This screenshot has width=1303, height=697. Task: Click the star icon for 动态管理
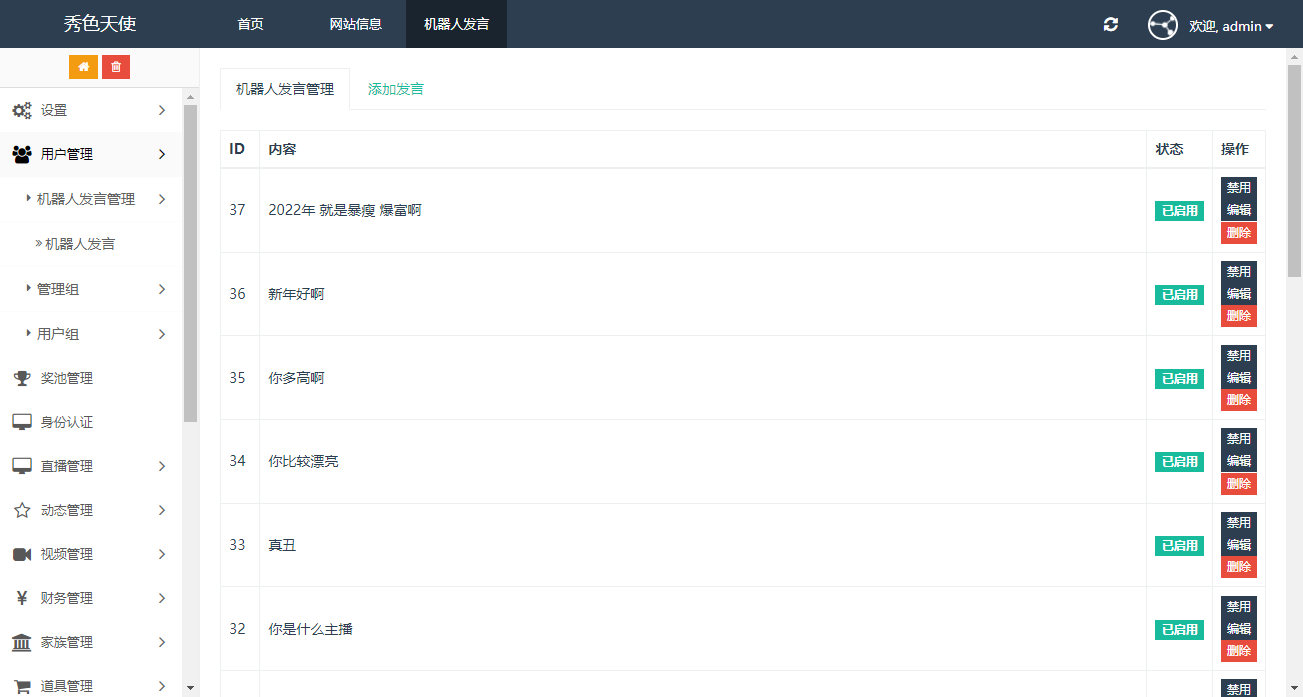click(21, 510)
